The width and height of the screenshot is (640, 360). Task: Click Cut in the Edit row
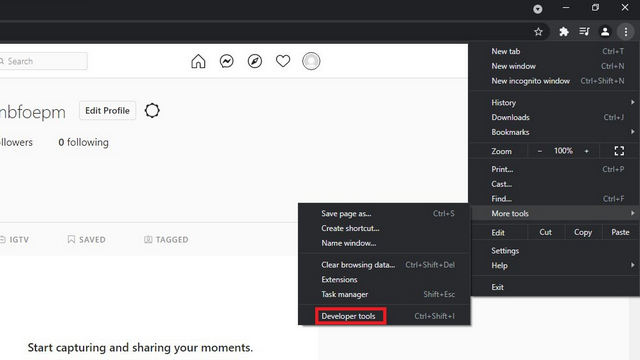546,232
